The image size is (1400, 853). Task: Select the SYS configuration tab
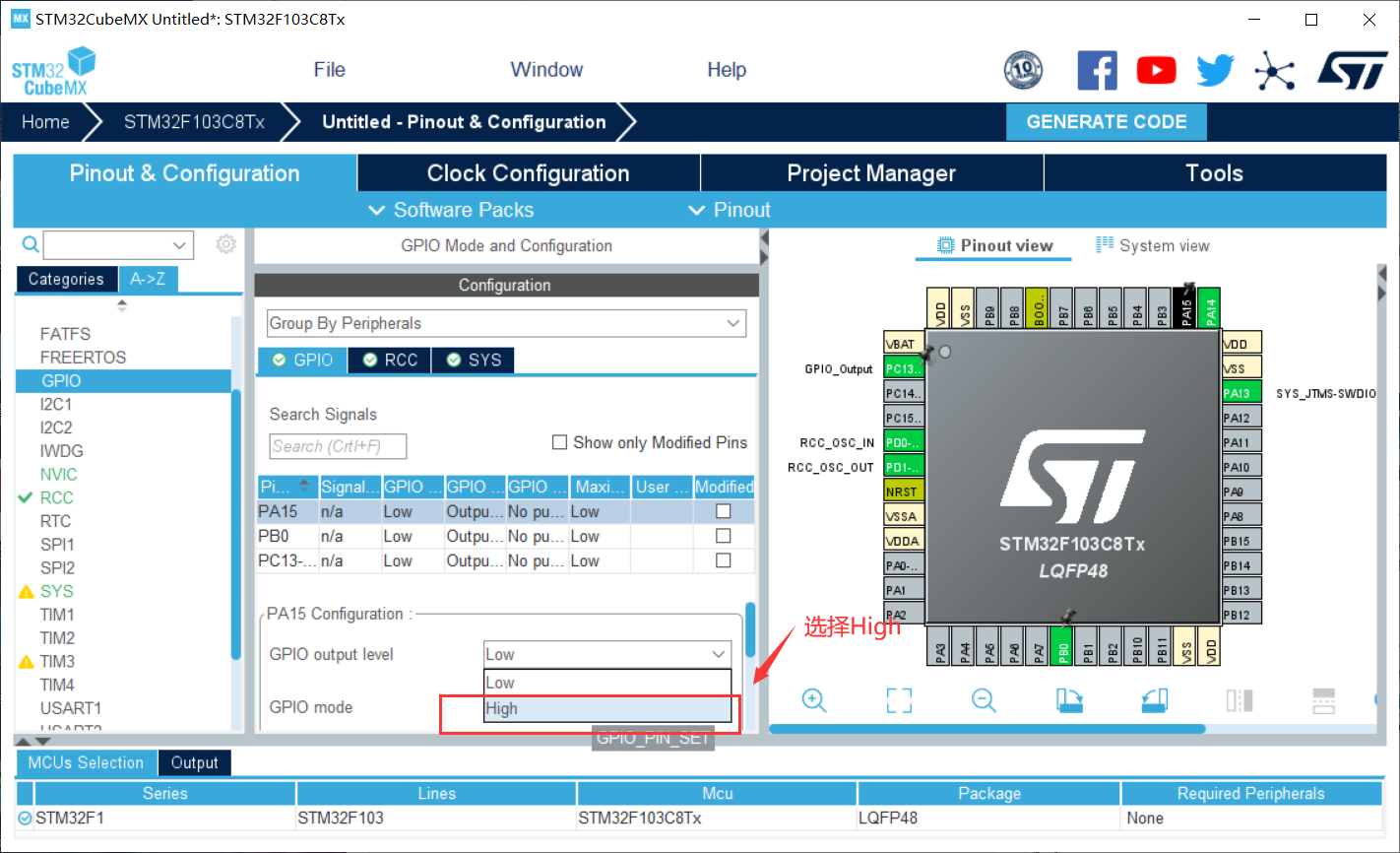474,361
